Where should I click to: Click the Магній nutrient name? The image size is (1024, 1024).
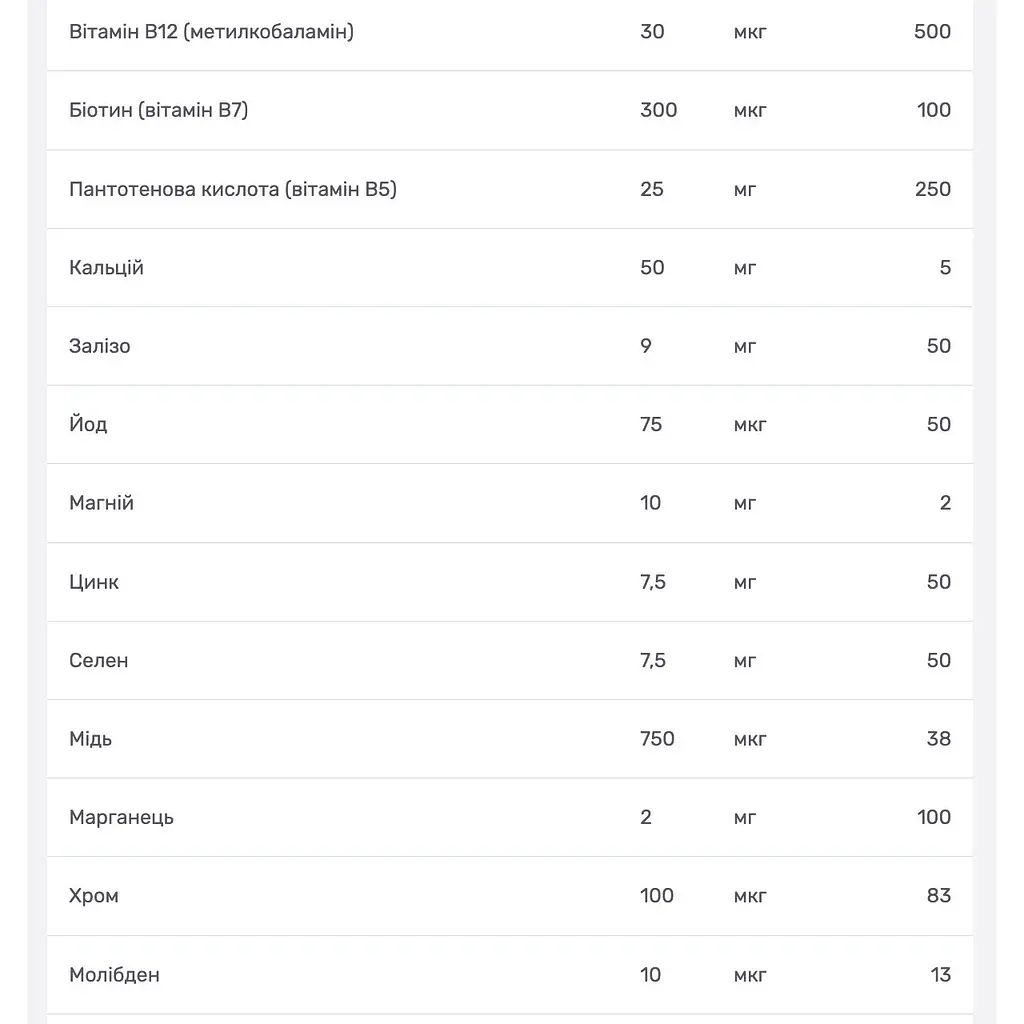click(101, 503)
